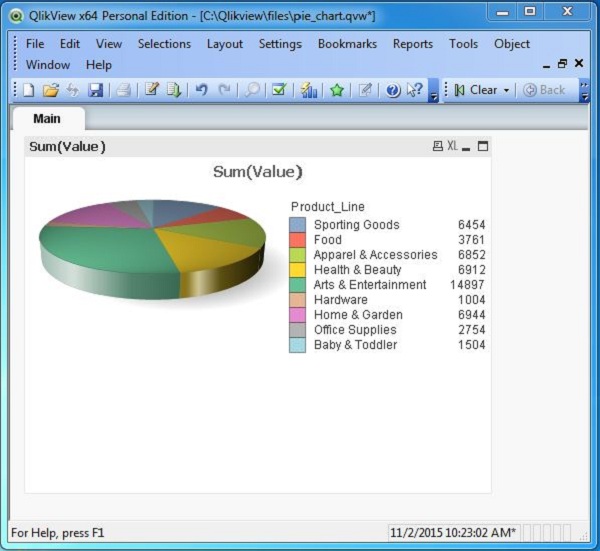The image size is (600, 551).
Task: Select the Home & Garden pink swatch
Action: (x=297, y=315)
